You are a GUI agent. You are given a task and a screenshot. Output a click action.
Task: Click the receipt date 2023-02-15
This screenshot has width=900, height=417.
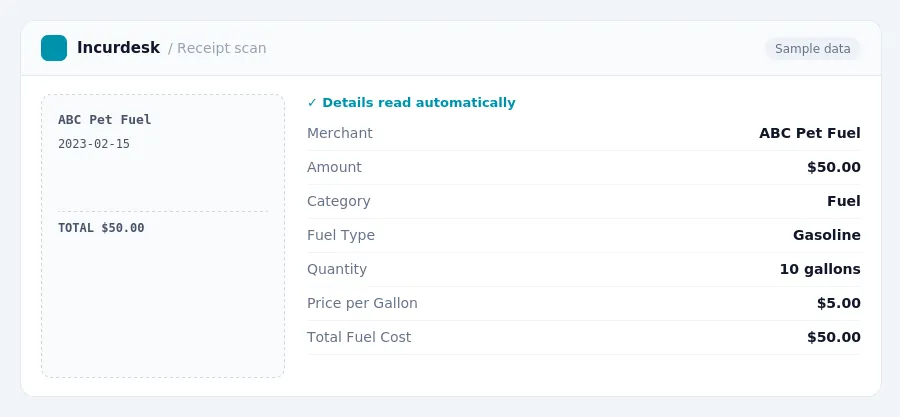(x=94, y=144)
